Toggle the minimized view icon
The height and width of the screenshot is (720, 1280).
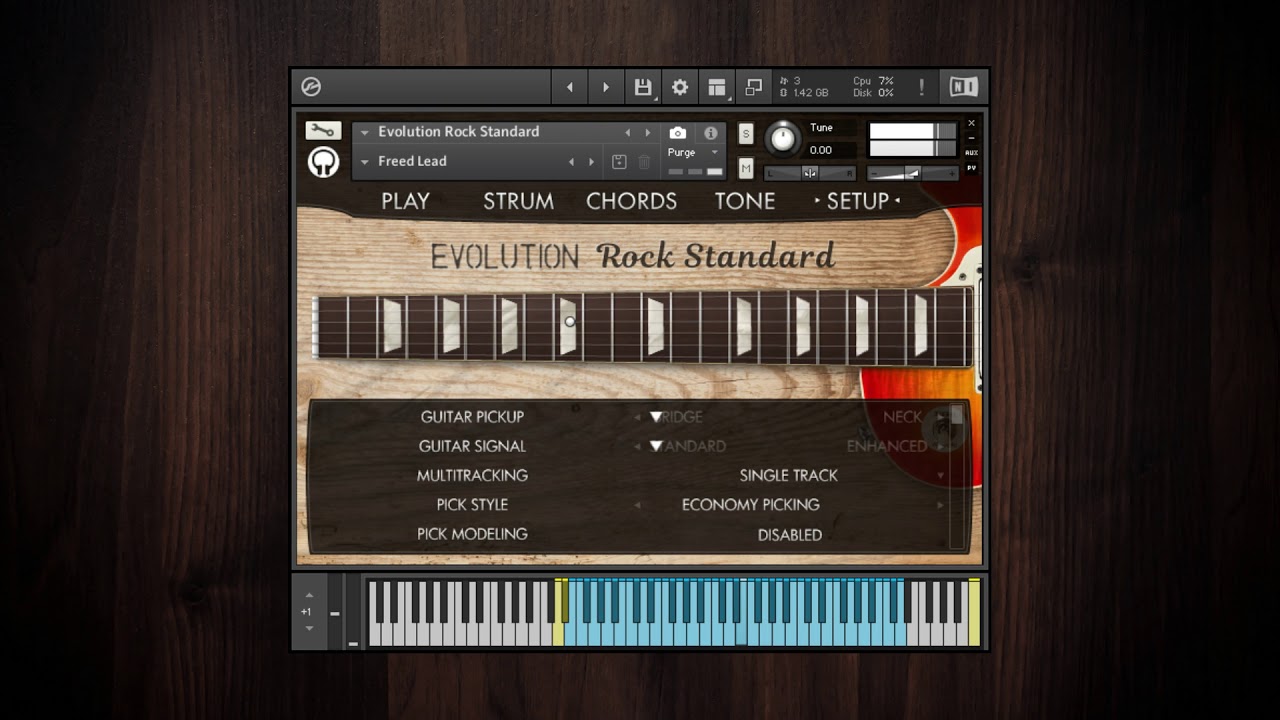pyautogui.click(x=753, y=87)
